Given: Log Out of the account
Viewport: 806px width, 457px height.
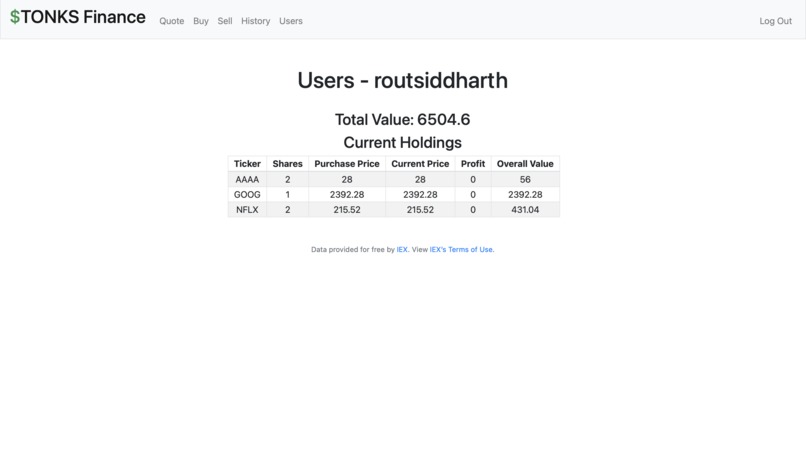Looking at the screenshot, I should pos(776,21).
